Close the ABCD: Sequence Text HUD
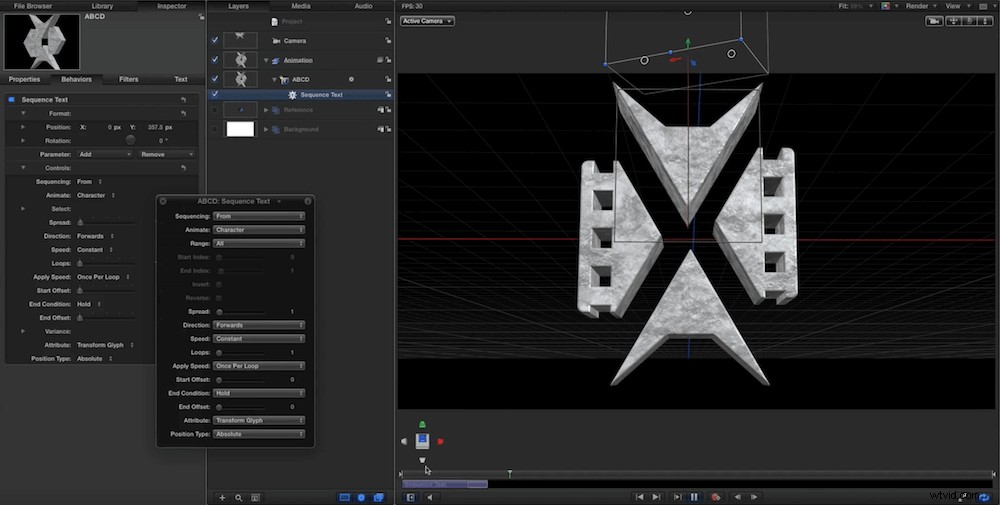Image resolution: width=1000 pixels, height=505 pixels. (x=163, y=201)
